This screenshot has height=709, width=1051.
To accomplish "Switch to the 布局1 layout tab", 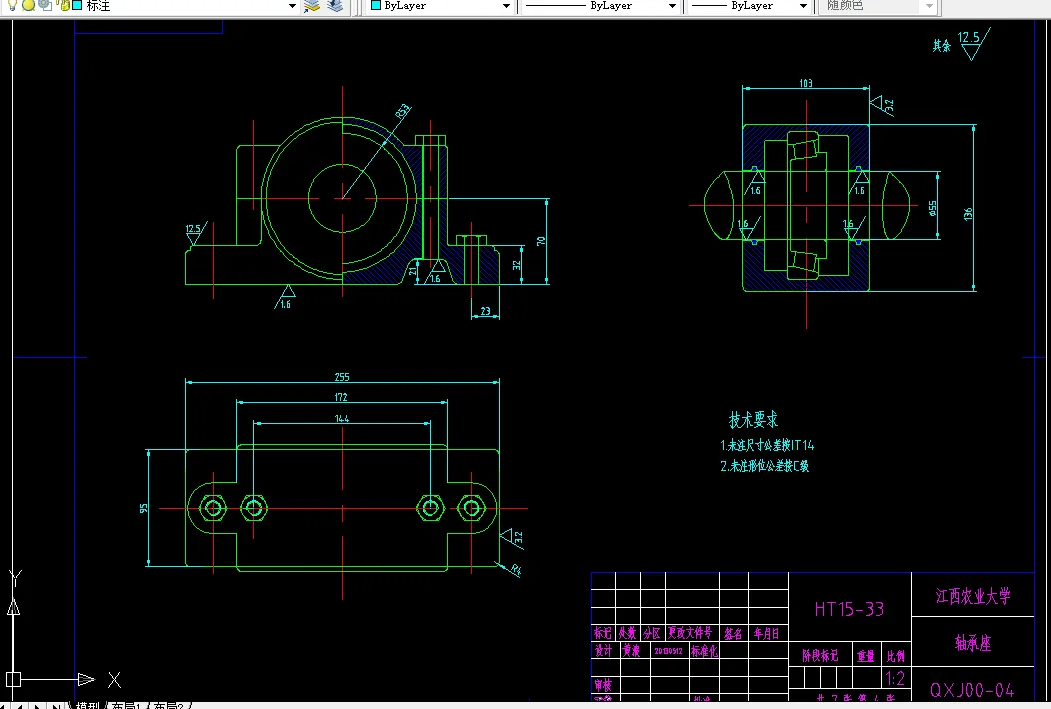I will [127, 706].
